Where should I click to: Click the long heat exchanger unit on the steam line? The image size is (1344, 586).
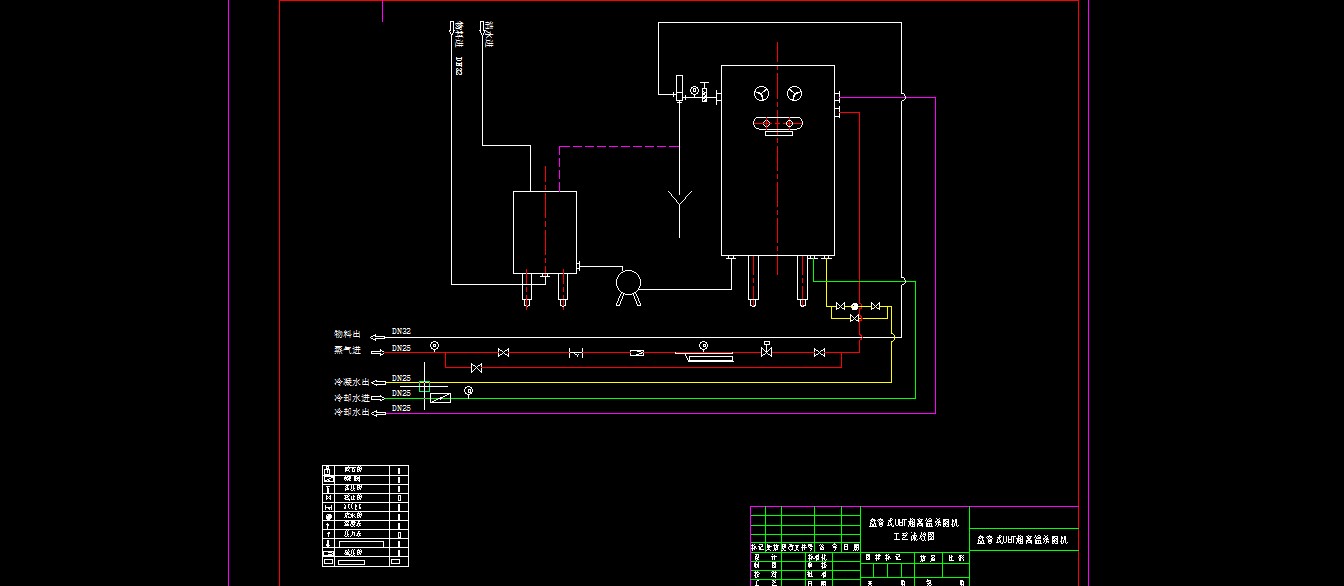[x=704, y=356]
